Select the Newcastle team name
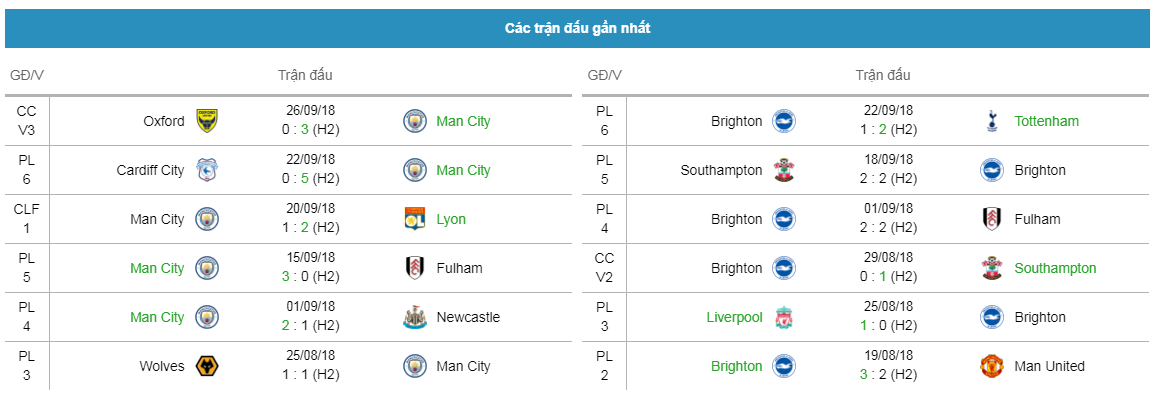This screenshot has width=1155, height=420. coord(468,318)
